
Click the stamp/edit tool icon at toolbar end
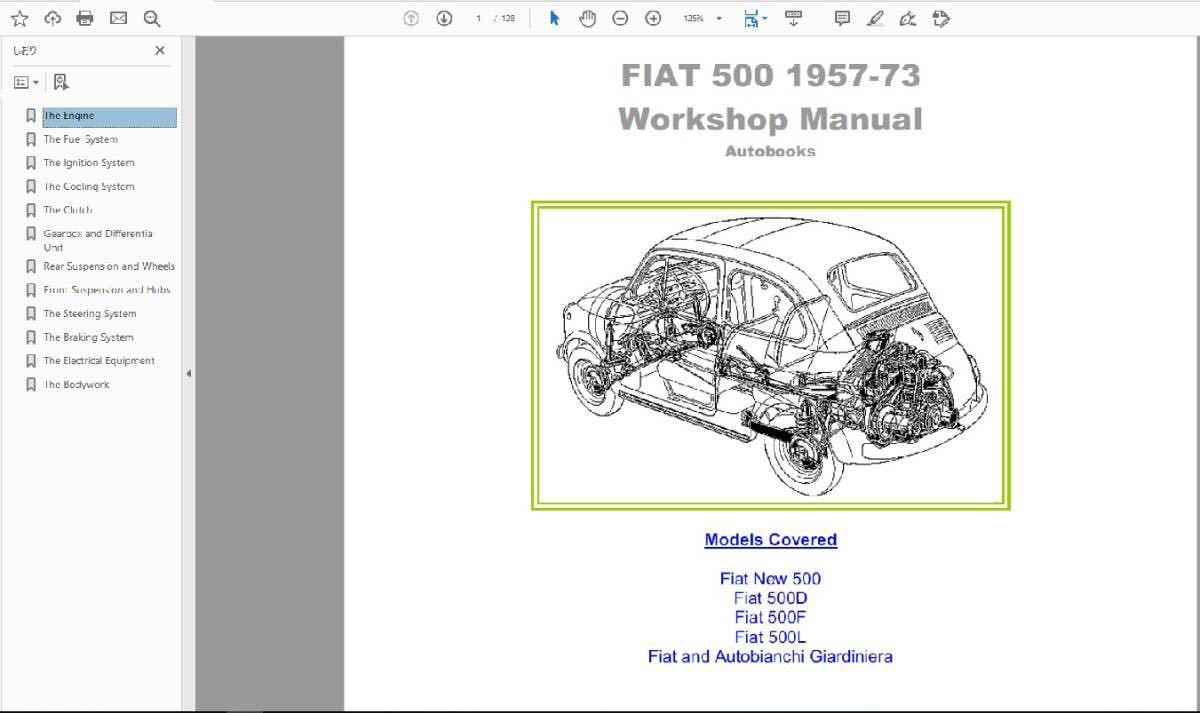[x=940, y=18]
